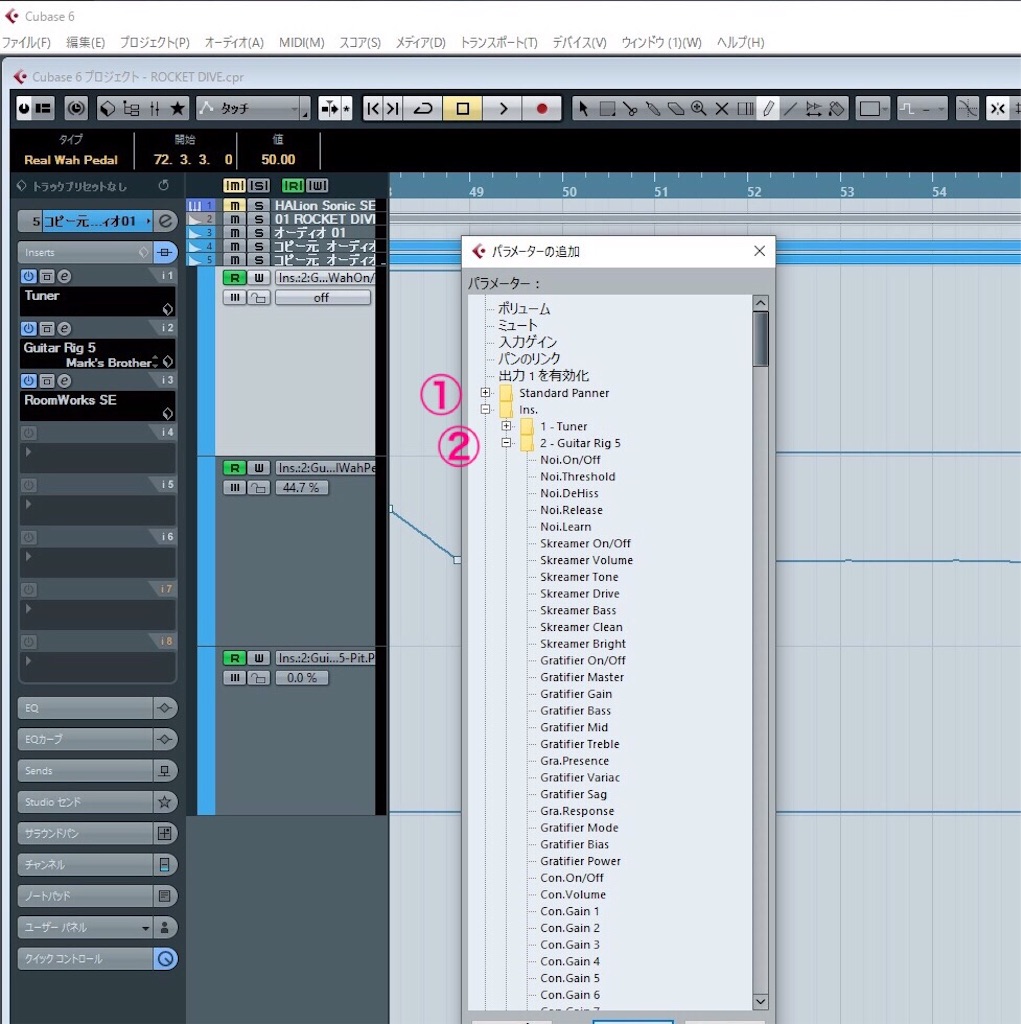Expand the Standard Panner folder

pyautogui.click(x=485, y=392)
